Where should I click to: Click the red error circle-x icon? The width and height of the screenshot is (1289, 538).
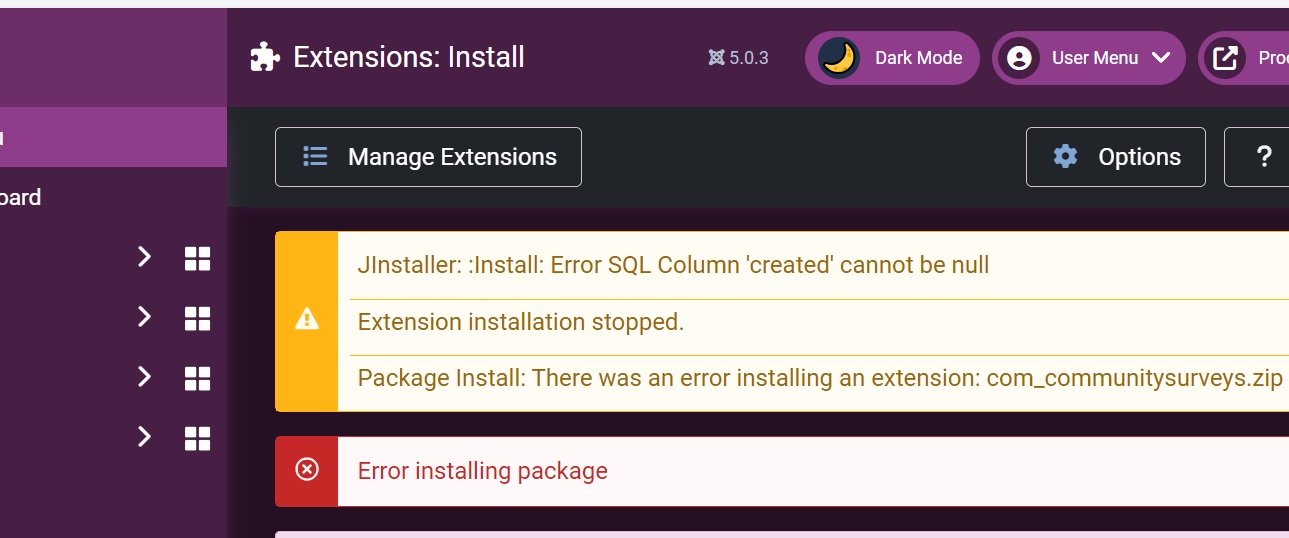[x=307, y=470]
